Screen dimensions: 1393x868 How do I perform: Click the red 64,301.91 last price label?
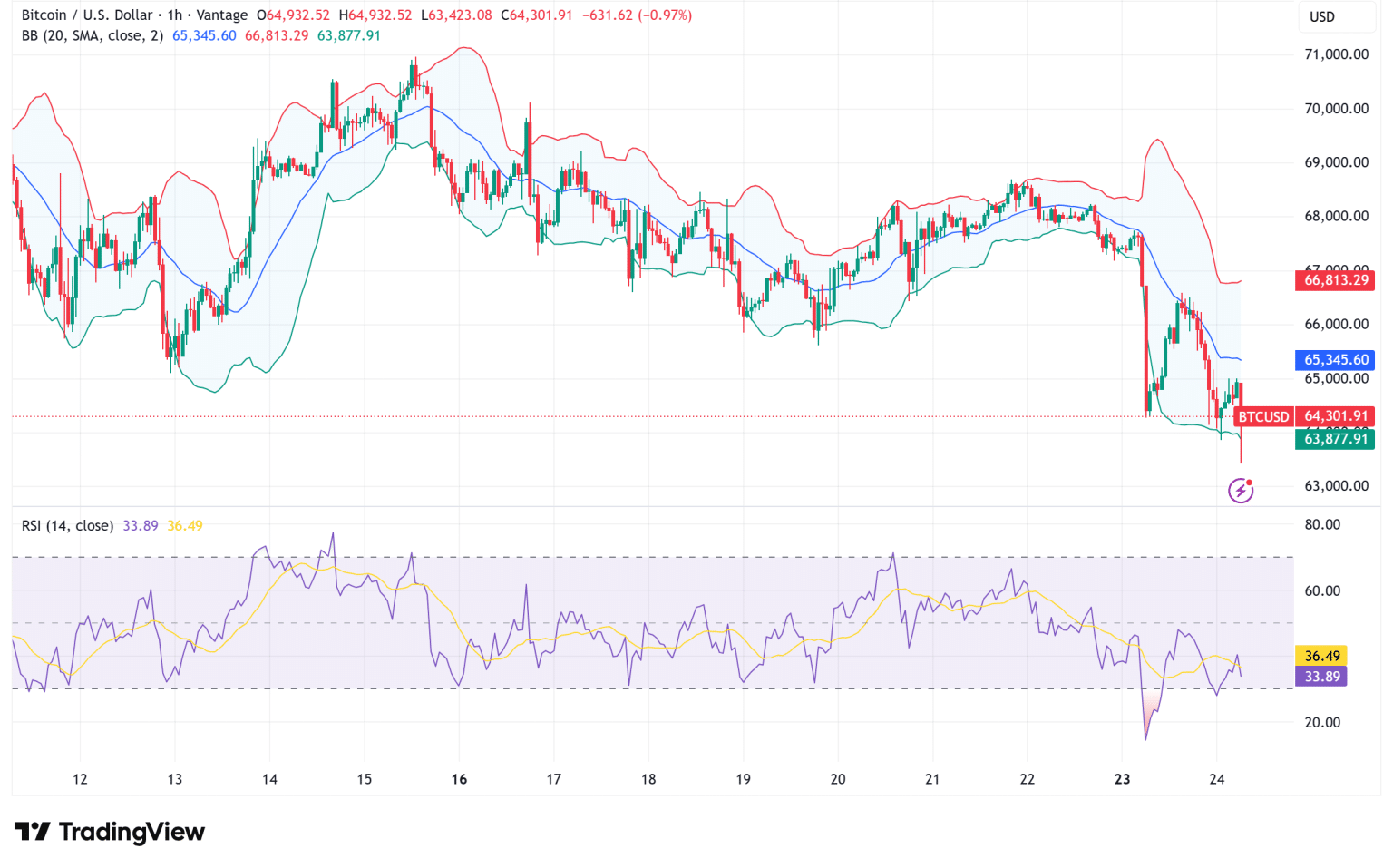[x=1335, y=416]
